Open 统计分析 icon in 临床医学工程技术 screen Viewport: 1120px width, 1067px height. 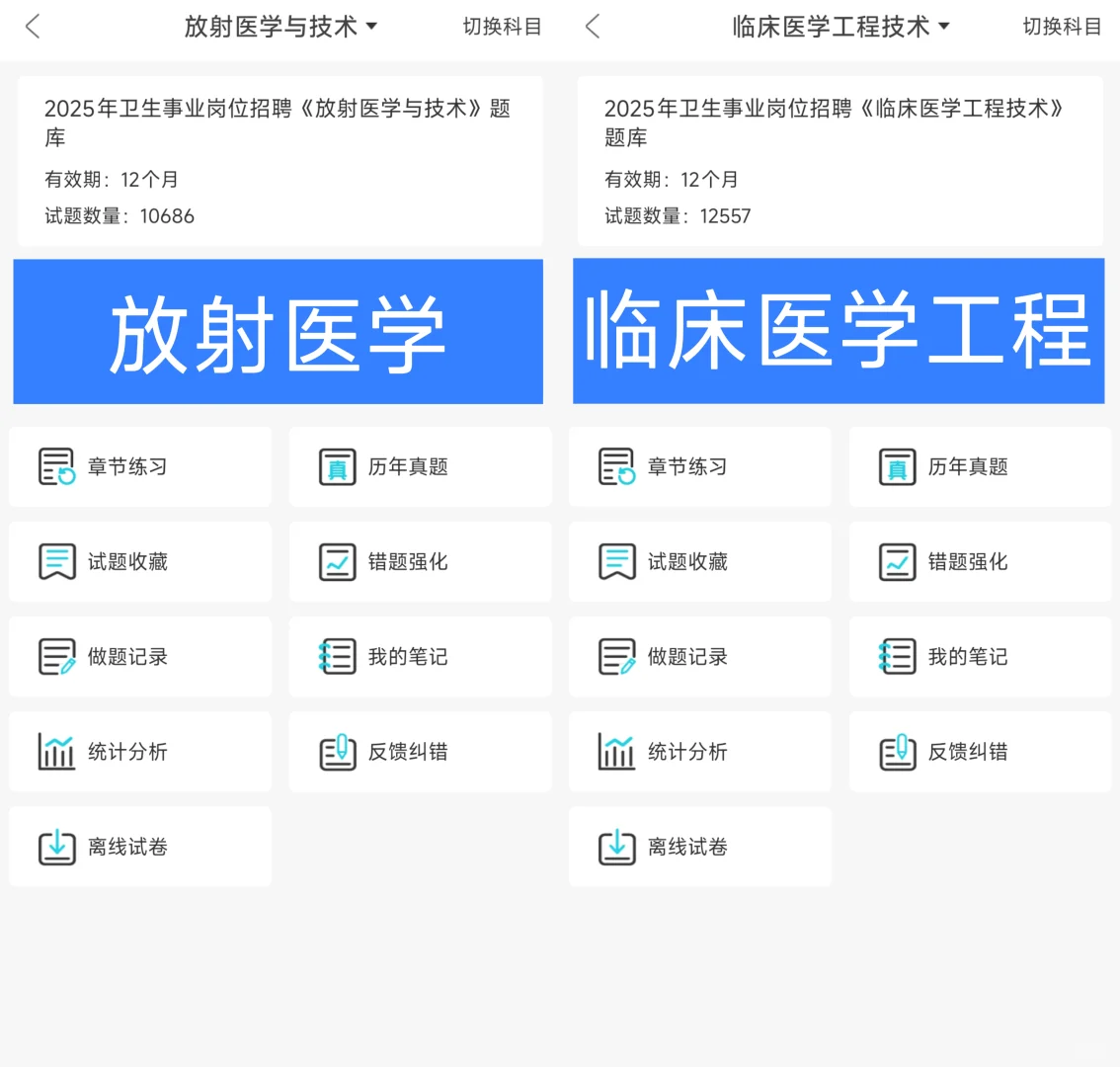click(x=617, y=752)
